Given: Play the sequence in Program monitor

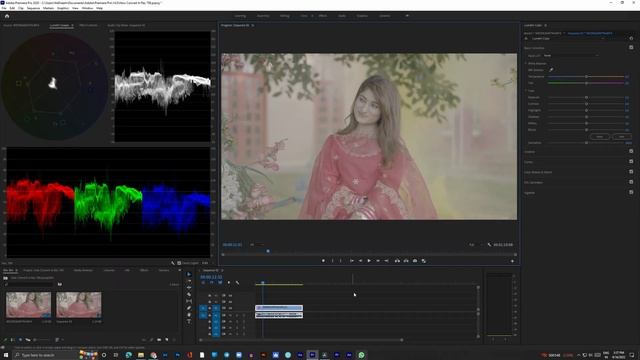Looking at the screenshot, I should tap(369, 261).
